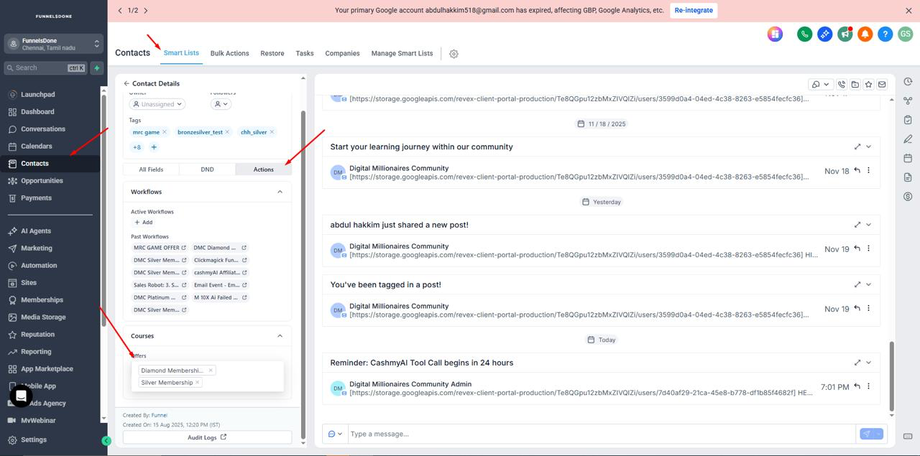
Task: Show the +8 hidden tags
Action: pos(137,147)
